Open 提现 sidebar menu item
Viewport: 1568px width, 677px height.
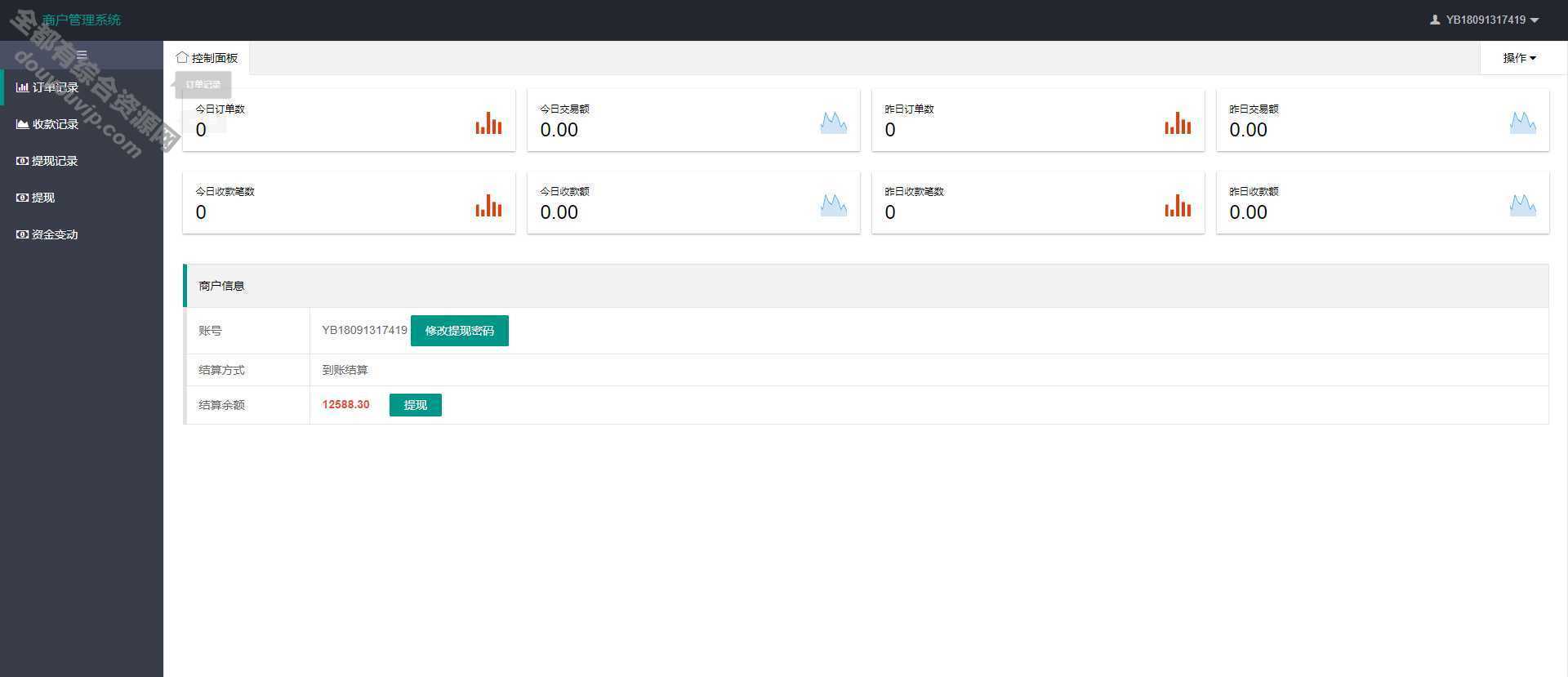coord(82,198)
